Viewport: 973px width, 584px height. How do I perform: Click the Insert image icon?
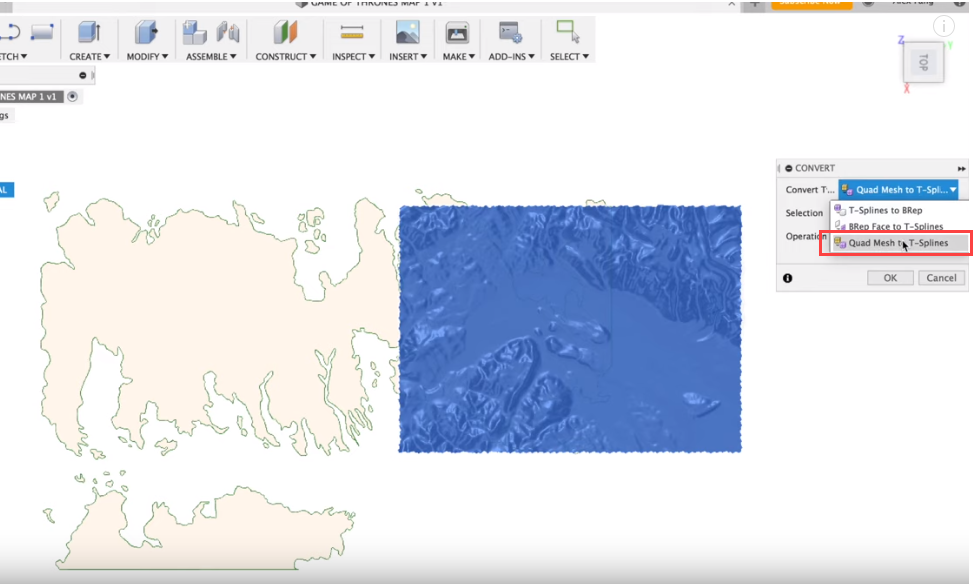click(408, 32)
